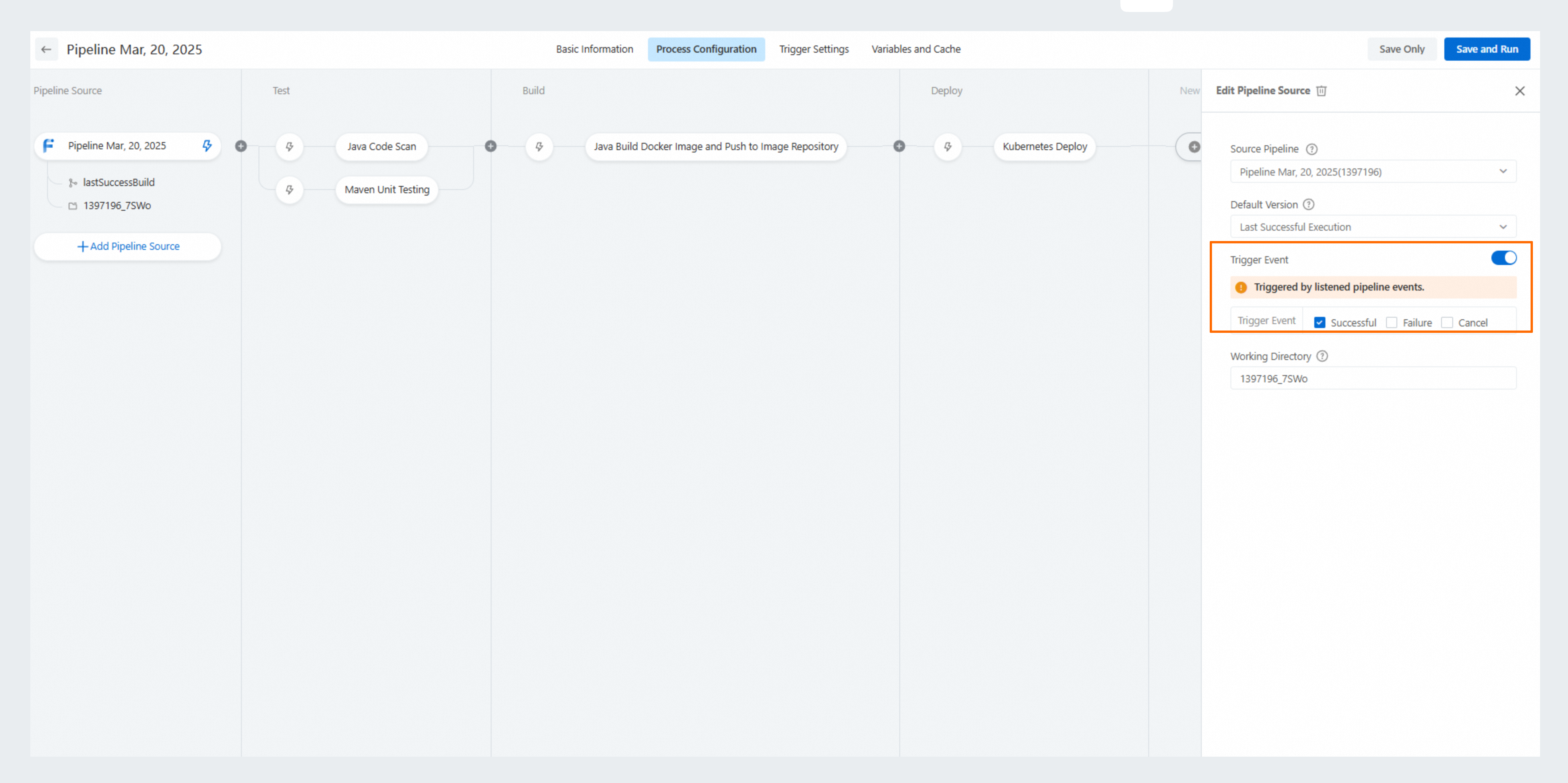
Task: Open the Source Pipeline dropdown
Action: 1372,172
